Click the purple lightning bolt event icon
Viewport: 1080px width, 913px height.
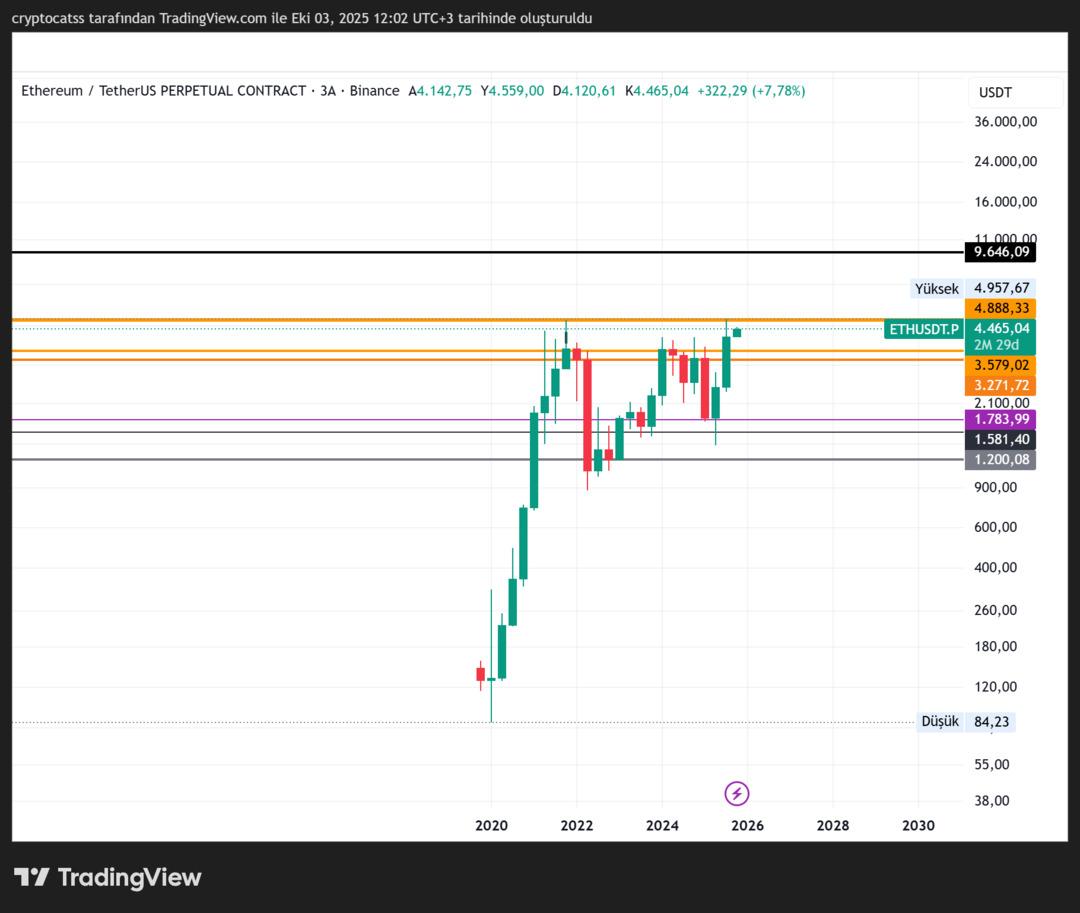coord(737,794)
